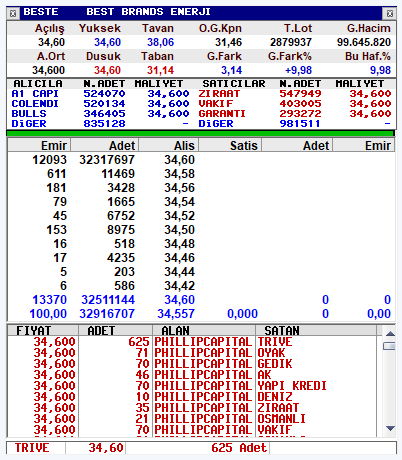The height and width of the screenshot is (460, 402).
Task: Click the FIYAT column header
Action: click(43, 331)
